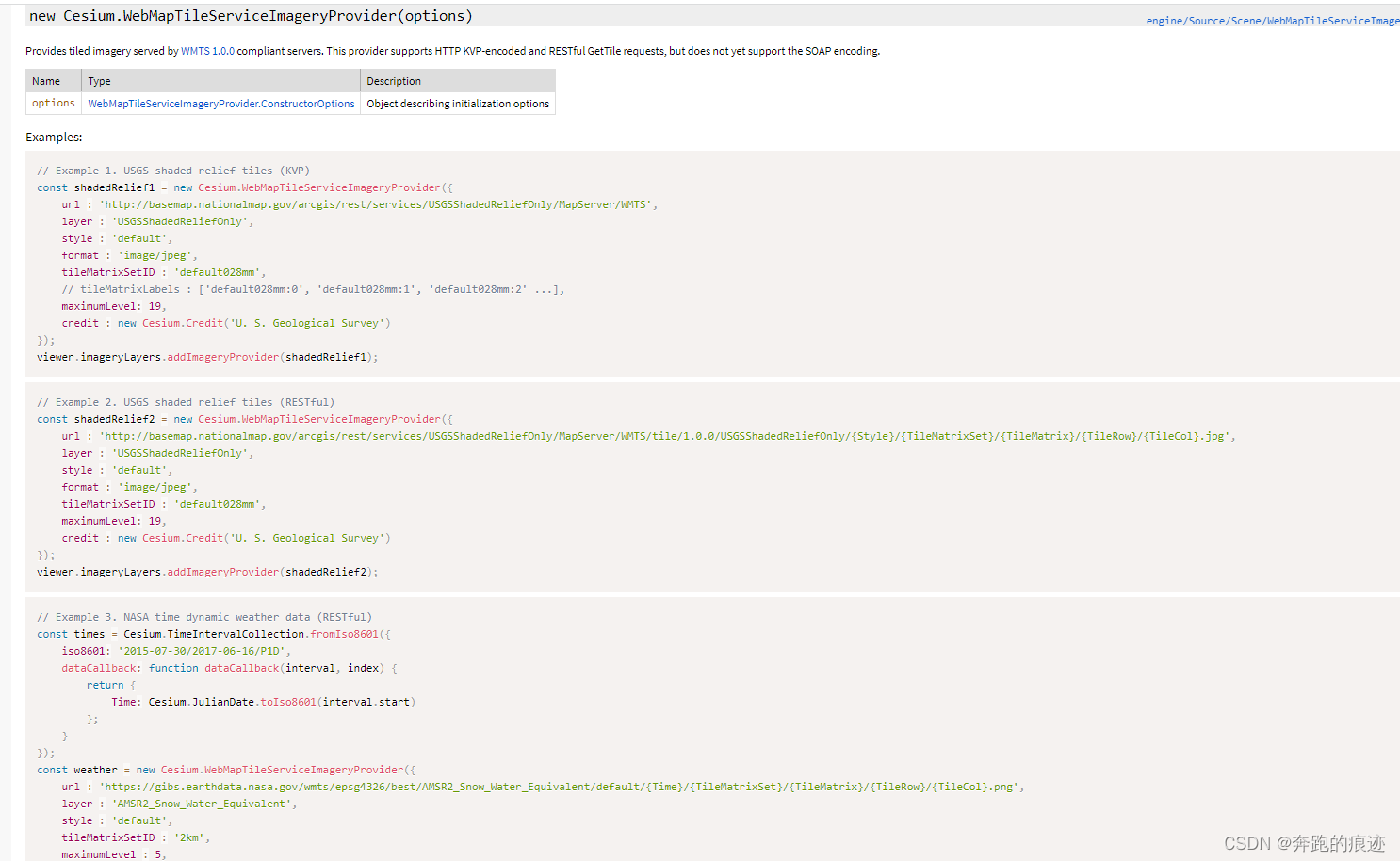
Task: Open the engine/Source/Scene source file link
Action: (1273, 21)
